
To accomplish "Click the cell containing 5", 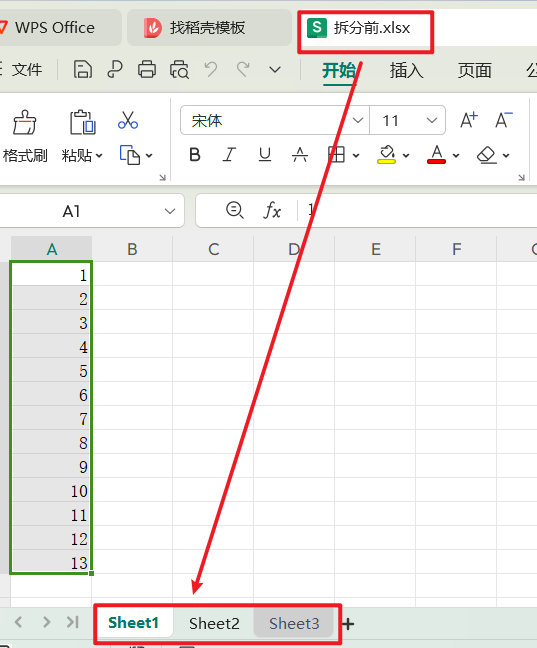I will 51,370.
